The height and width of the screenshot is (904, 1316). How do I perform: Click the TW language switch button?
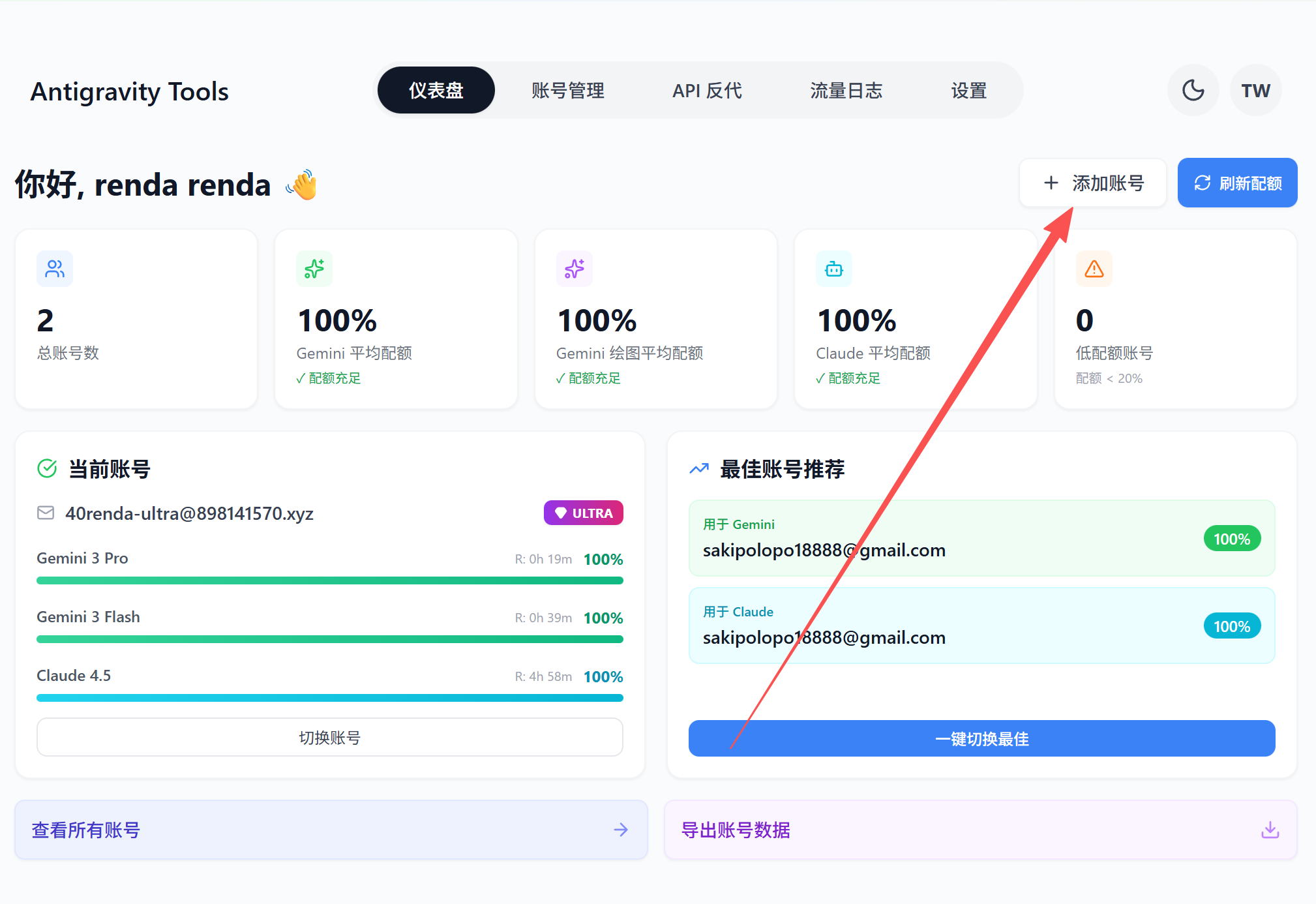coord(1255,90)
